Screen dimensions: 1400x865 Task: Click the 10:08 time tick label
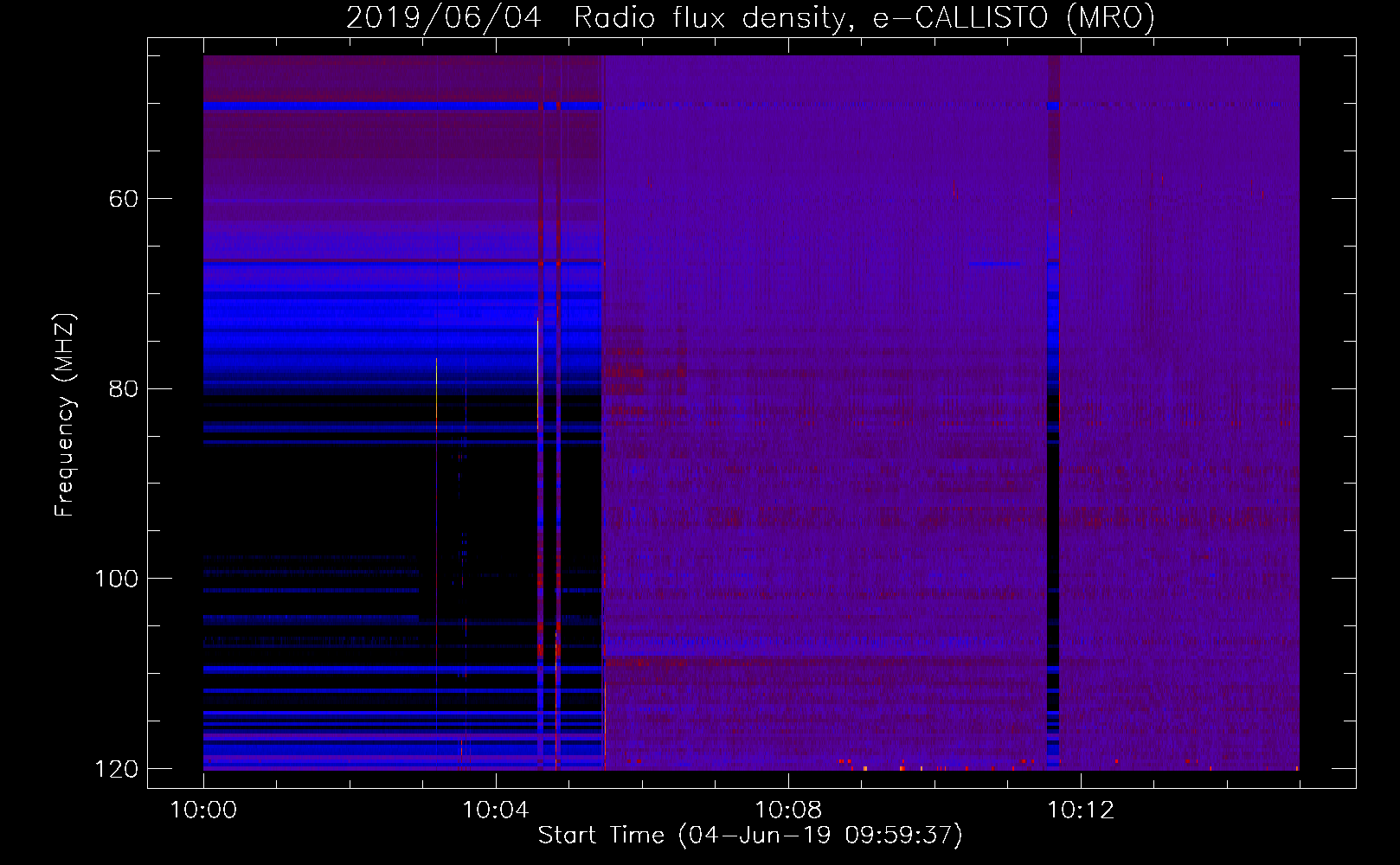click(788, 811)
